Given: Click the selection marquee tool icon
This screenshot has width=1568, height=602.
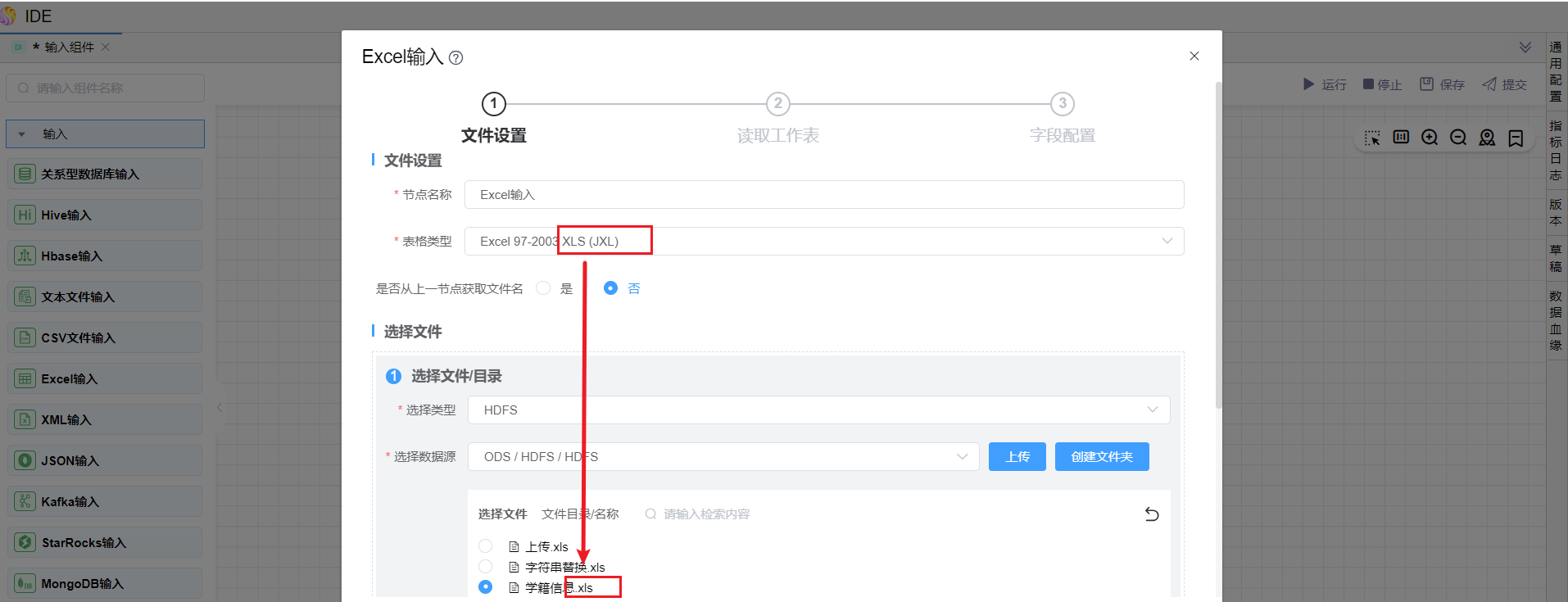Looking at the screenshot, I should (x=1372, y=138).
